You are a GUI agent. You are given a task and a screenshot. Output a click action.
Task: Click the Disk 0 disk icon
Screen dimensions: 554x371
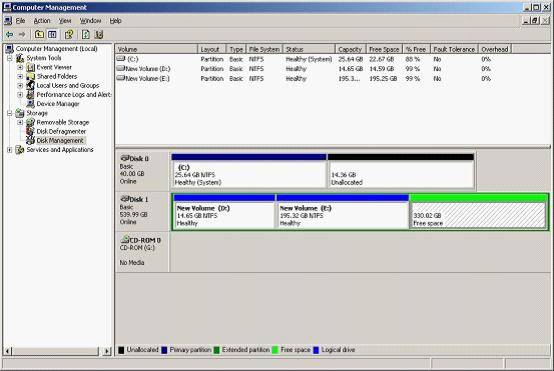125,158
